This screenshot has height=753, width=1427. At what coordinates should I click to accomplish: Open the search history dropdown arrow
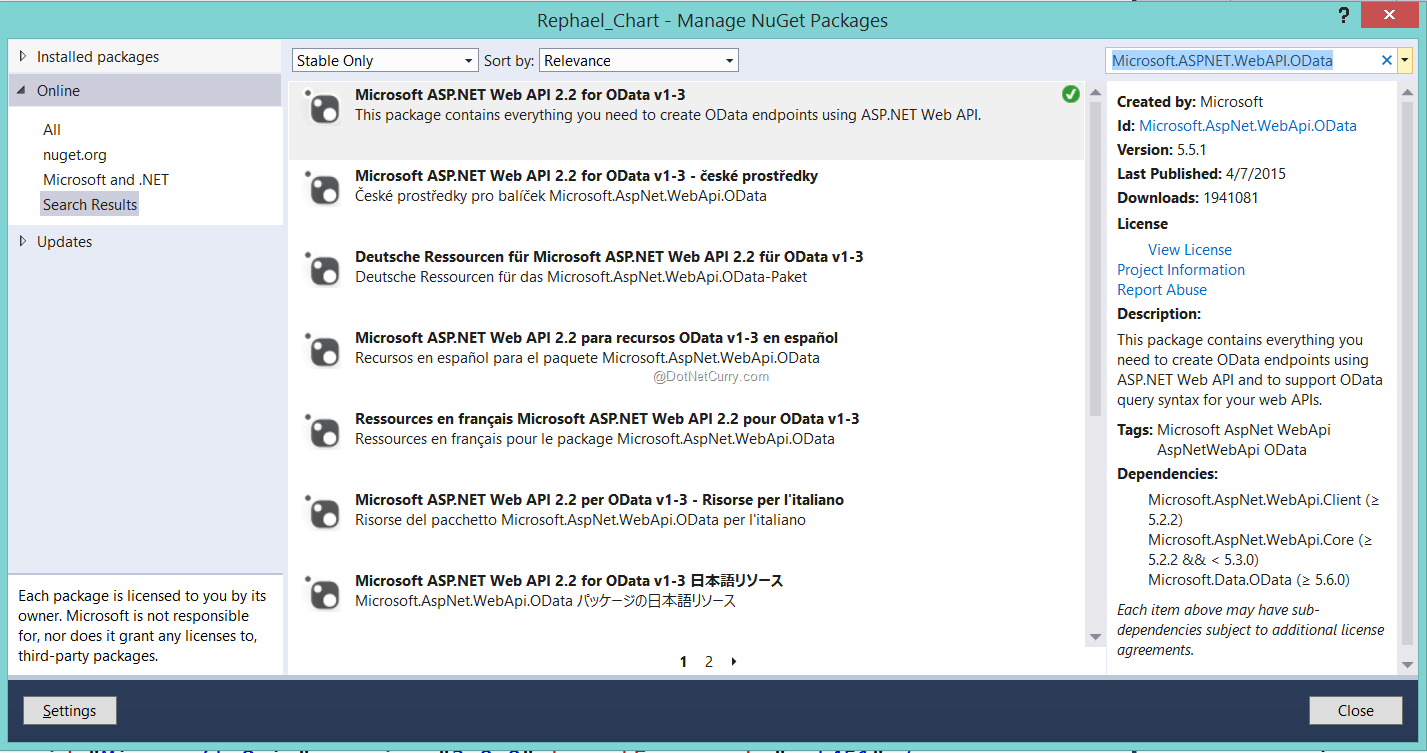(1405, 60)
